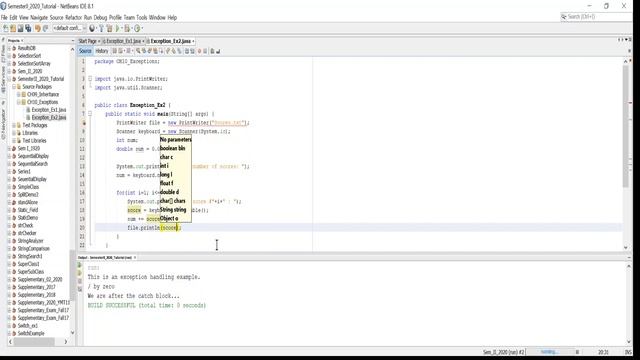640x360 pixels.
Task: Click the Next Bookmark editor icon
Action: (173, 51)
